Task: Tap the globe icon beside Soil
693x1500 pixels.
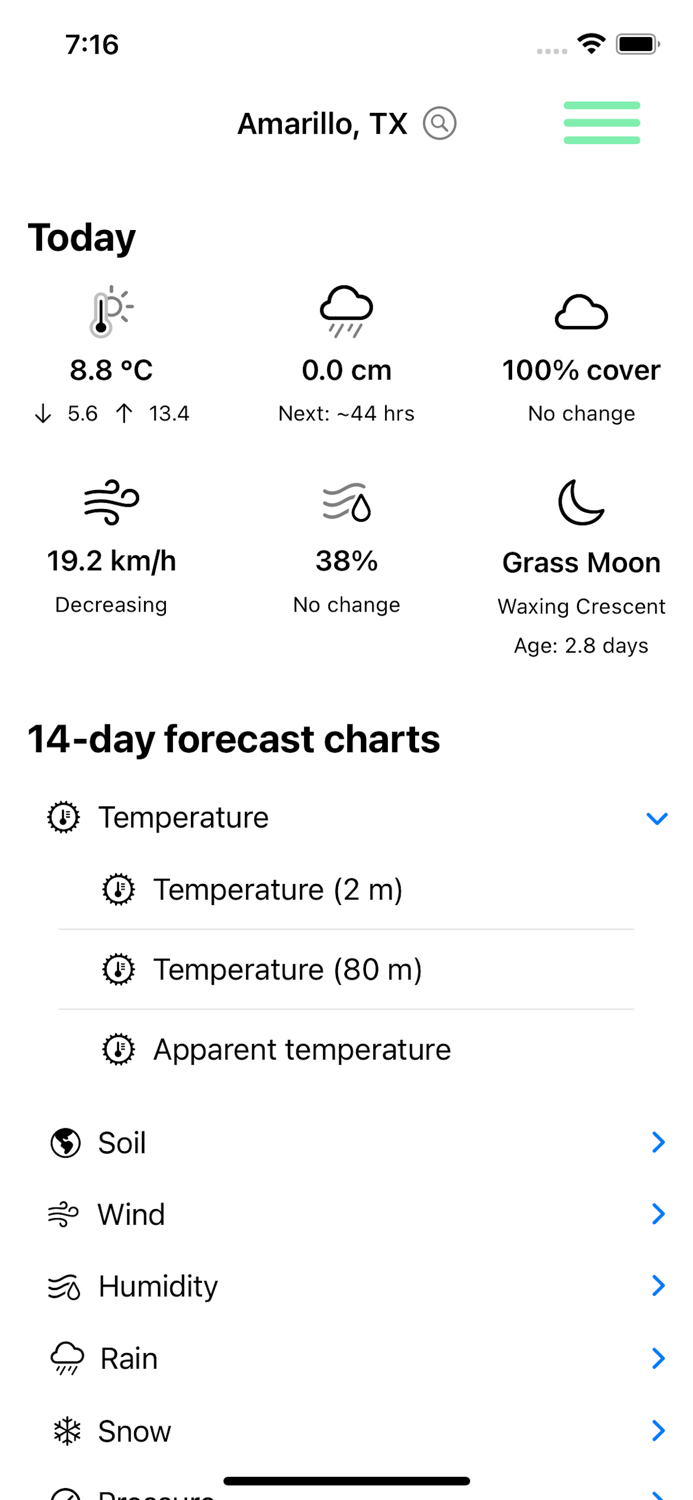Action: pos(64,1142)
